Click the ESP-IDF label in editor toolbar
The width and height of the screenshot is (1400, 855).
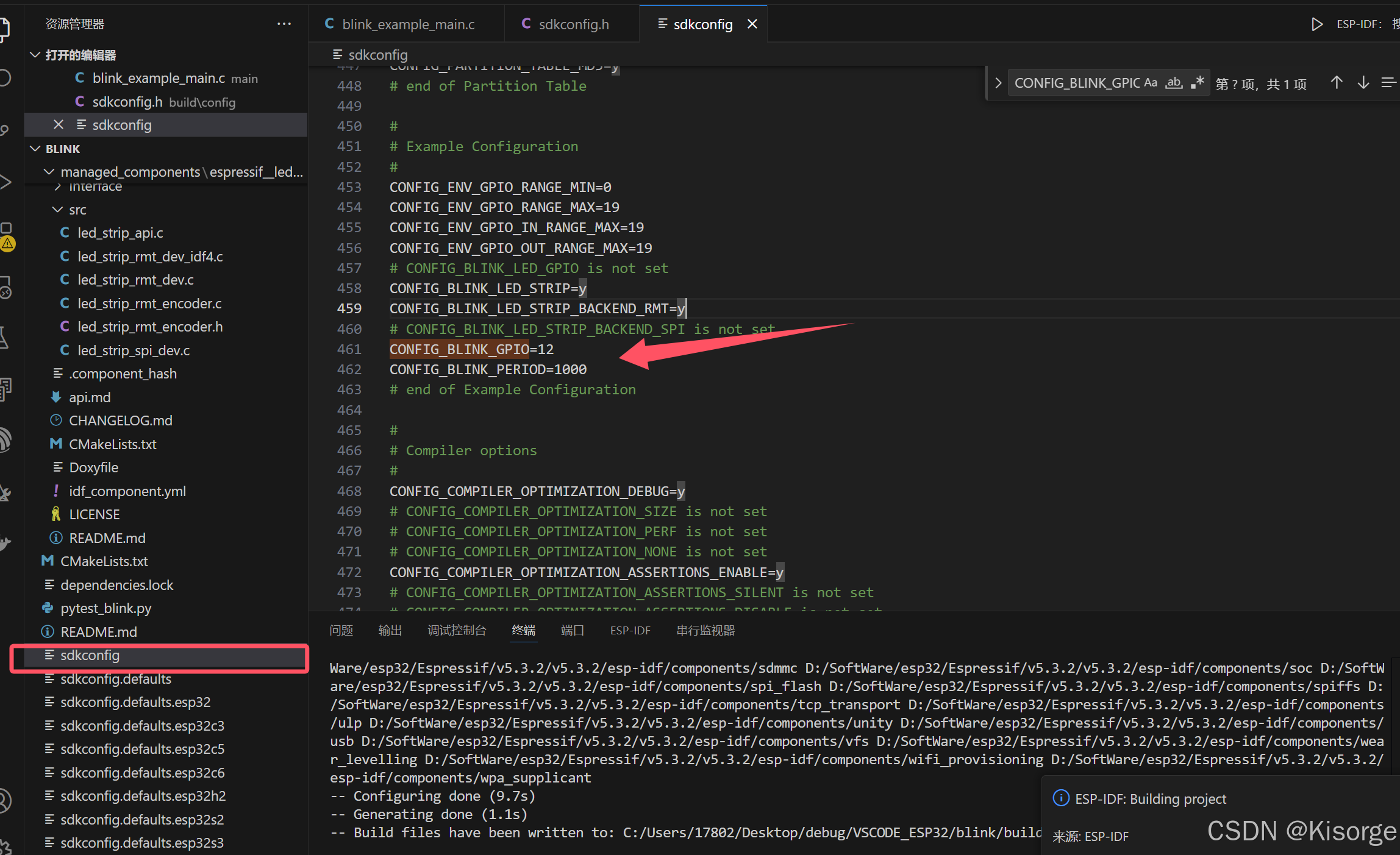[x=1359, y=24]
